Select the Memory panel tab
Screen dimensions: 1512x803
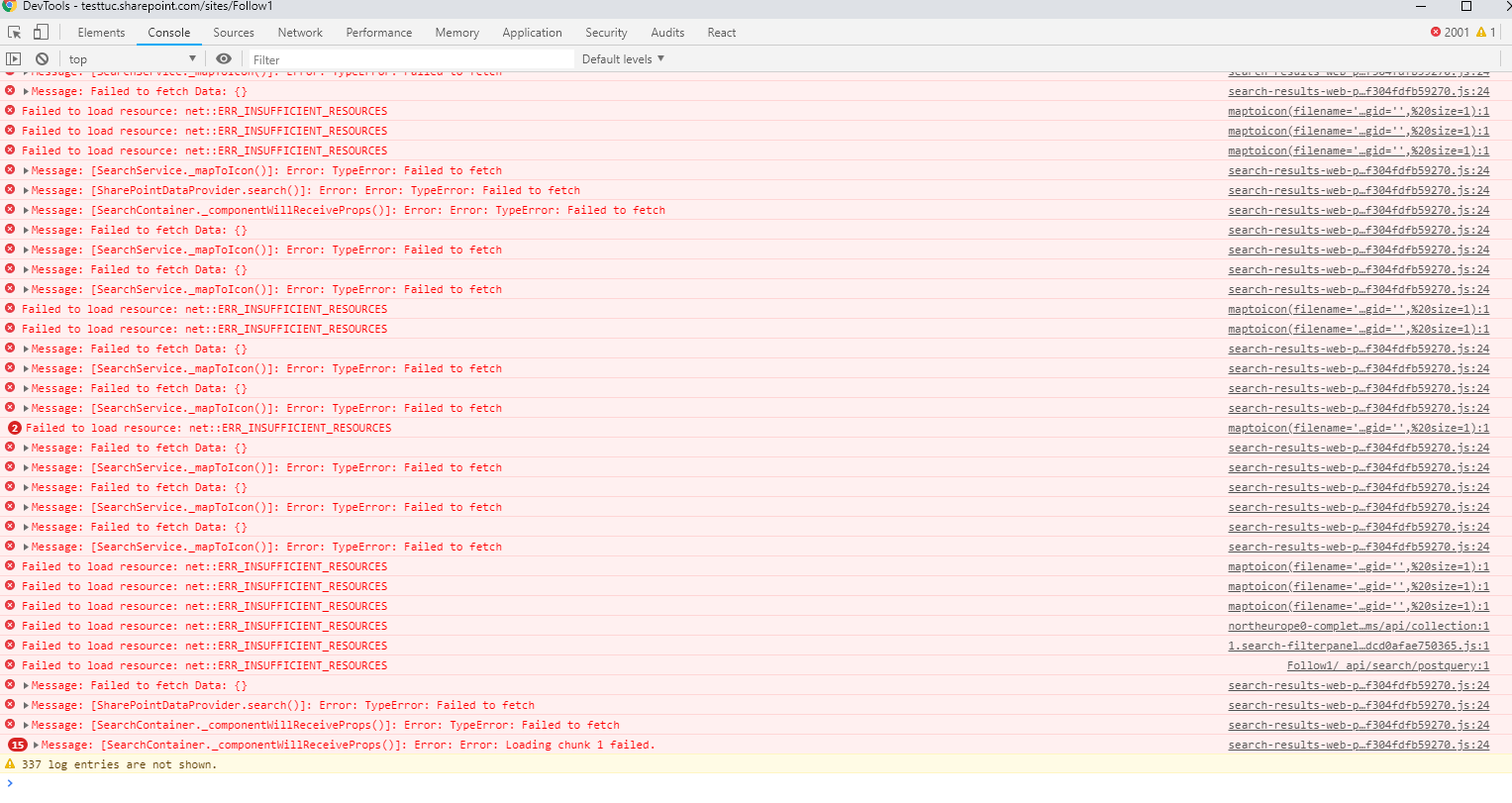(456, 32)
